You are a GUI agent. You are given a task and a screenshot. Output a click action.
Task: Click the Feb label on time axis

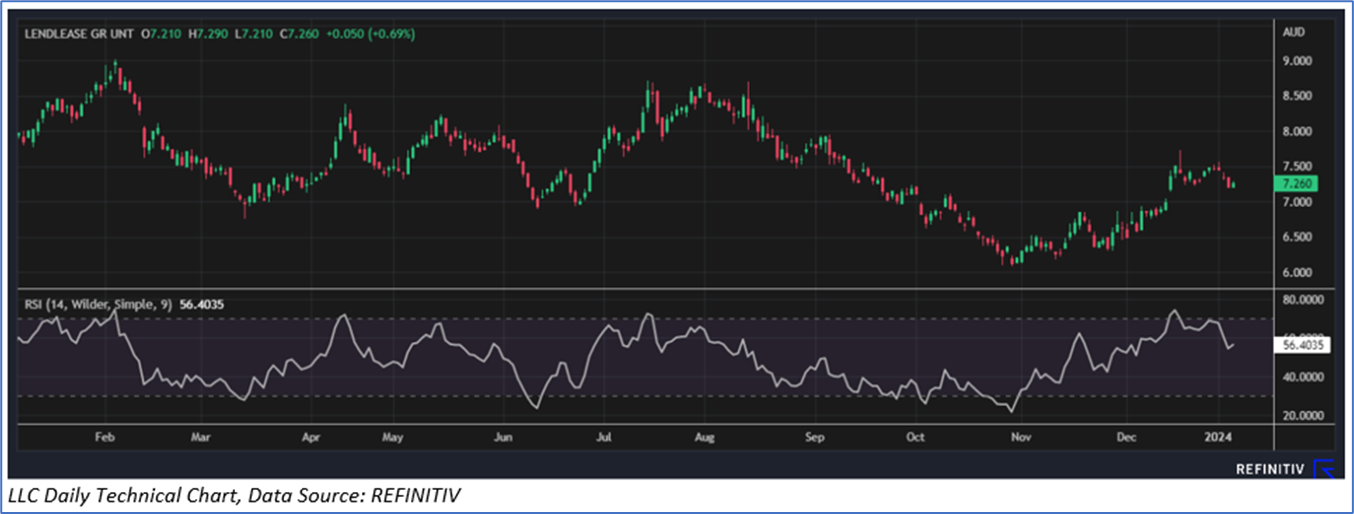pyautogui.click(x=104, y=438)
